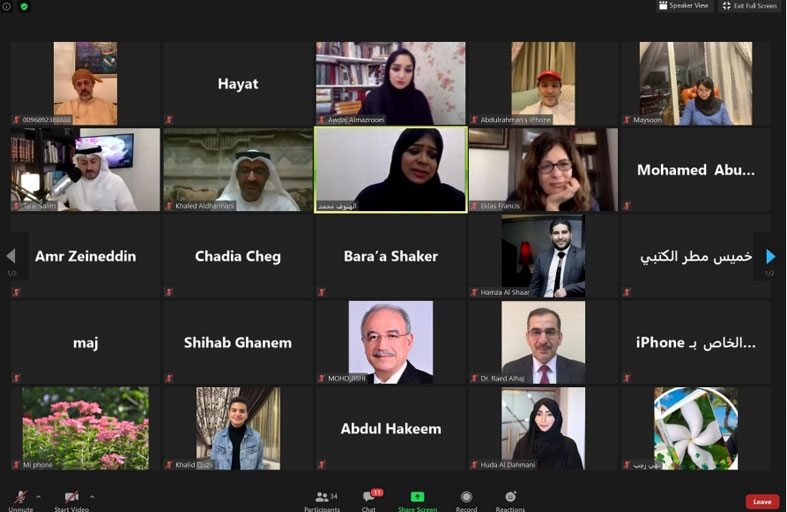Open the Reactions menu
Image resolution: width=787 pixels, height=512 pixels.
point(510,496)
